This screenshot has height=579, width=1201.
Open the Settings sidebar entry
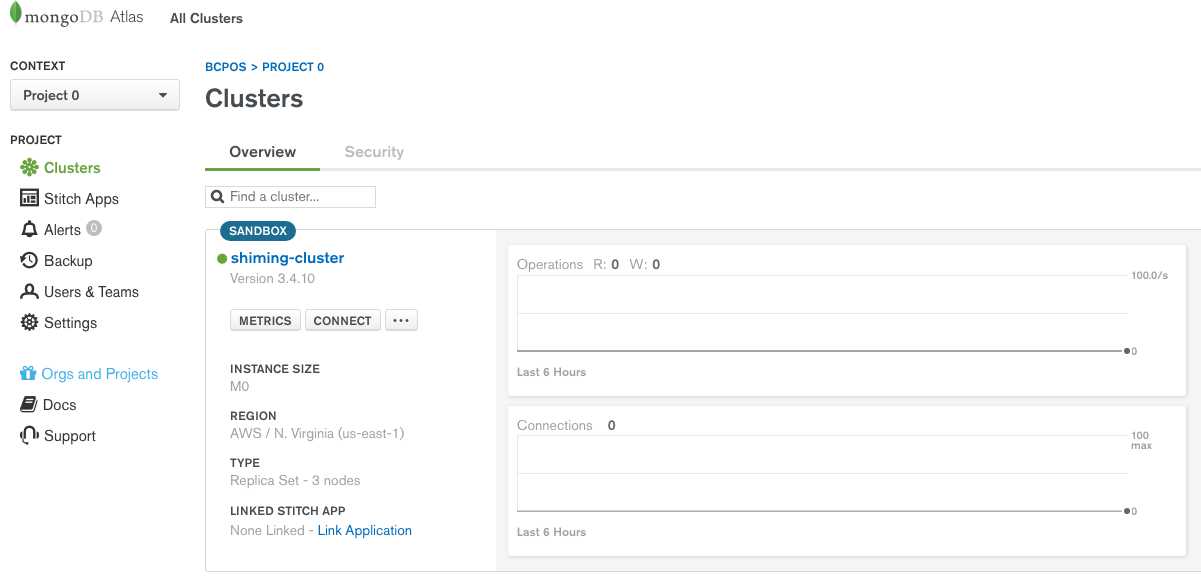click(70, 323)
